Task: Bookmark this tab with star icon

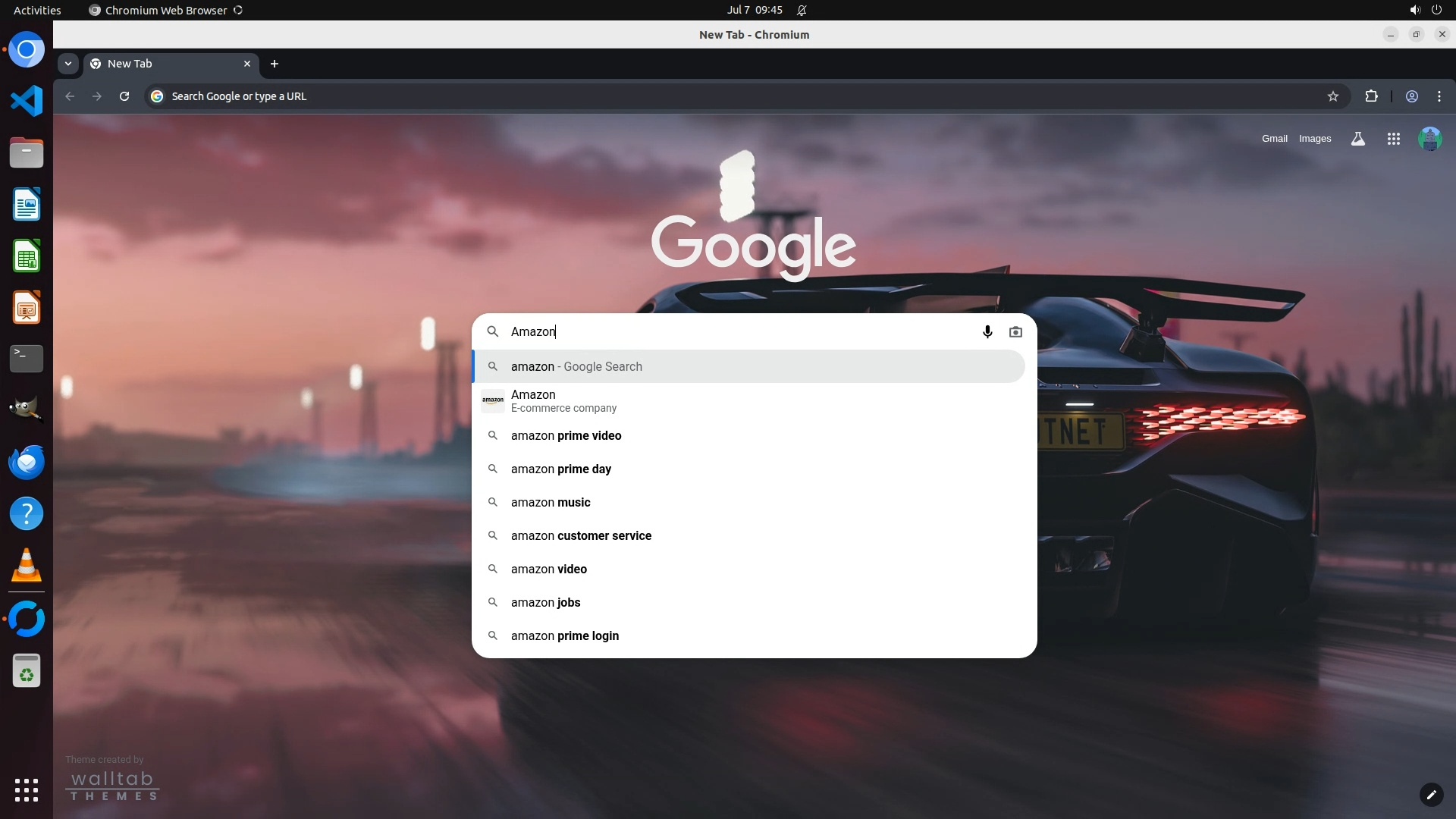Action: (1333, 96)
